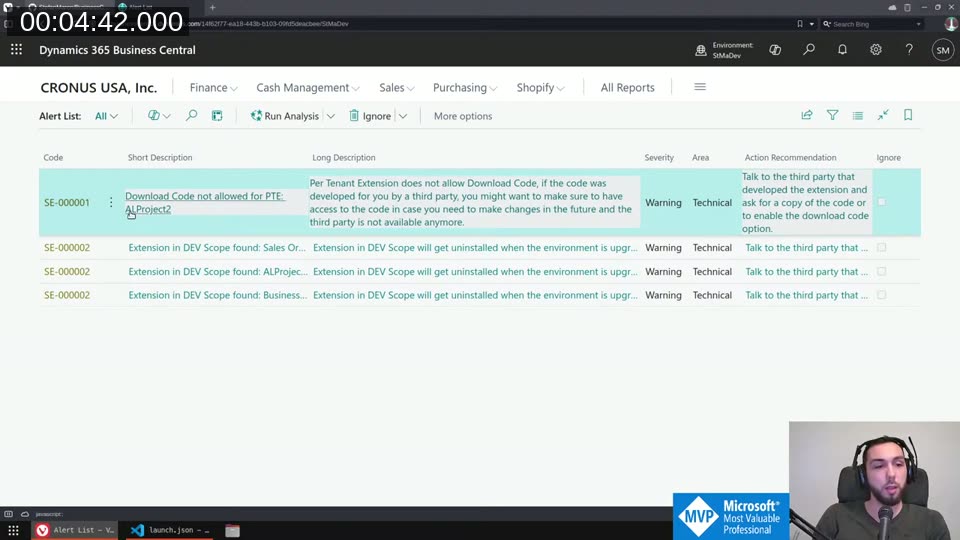Image resolution: width=960 pixels, height=540 pixels.
Task: Click the share icon in action bar
Action: click(x=807, y=116)
